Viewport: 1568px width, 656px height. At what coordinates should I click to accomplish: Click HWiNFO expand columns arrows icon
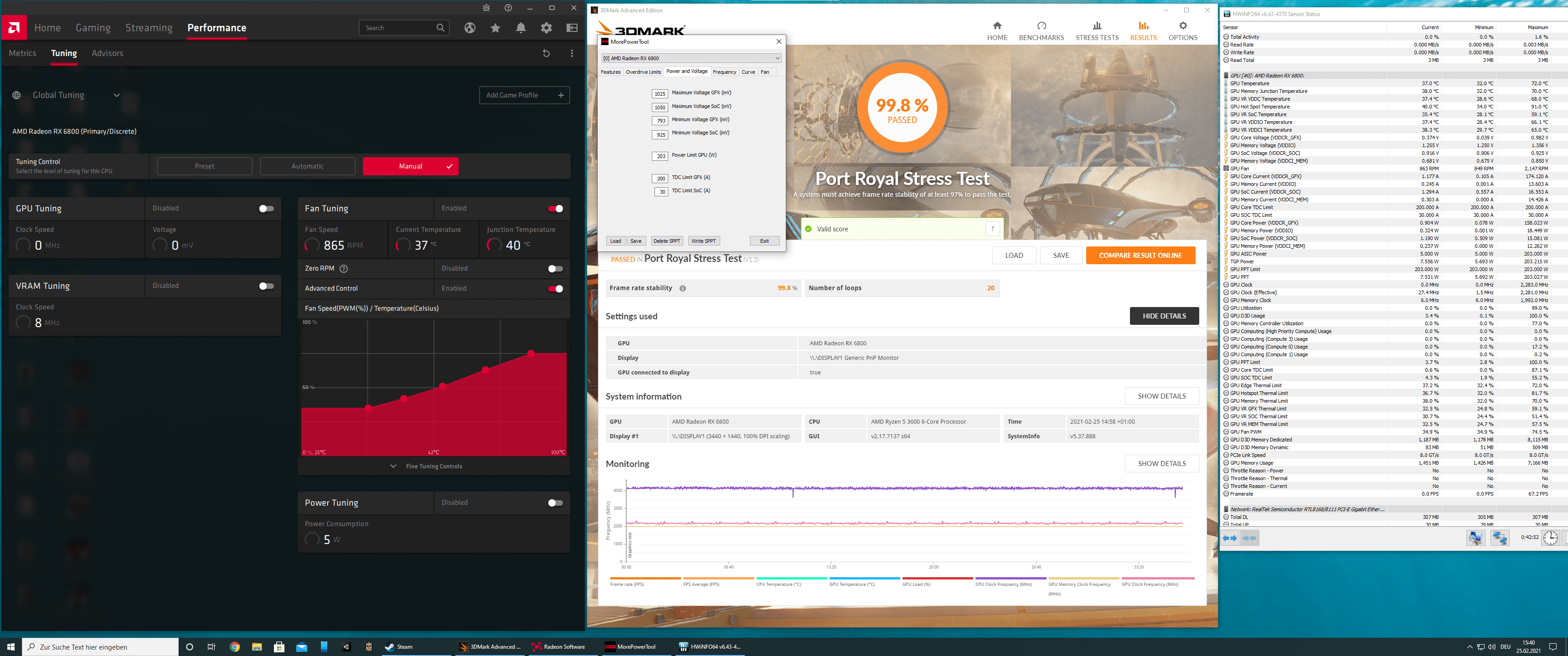coord(1230,538)
